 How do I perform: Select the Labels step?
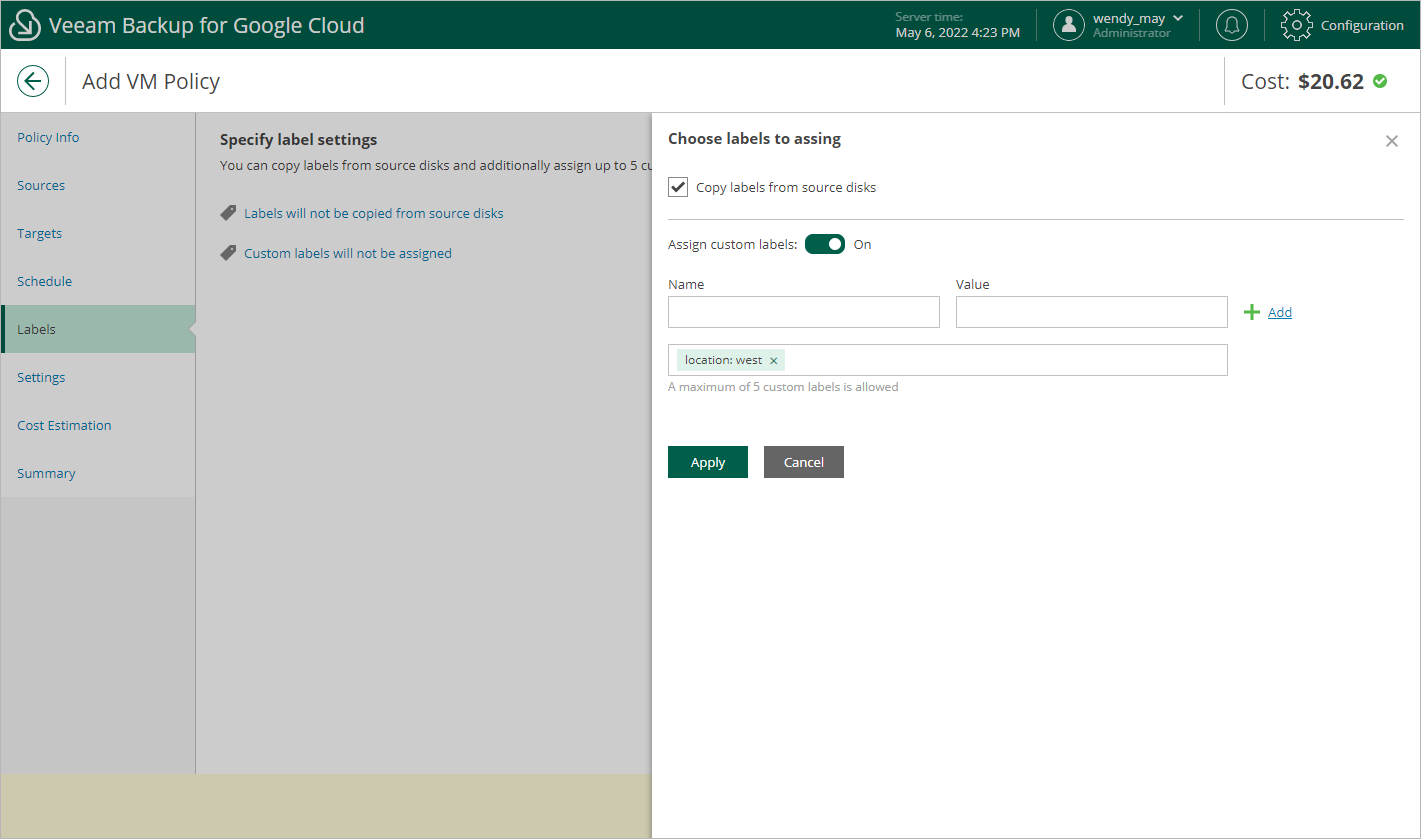click(98, 329)
